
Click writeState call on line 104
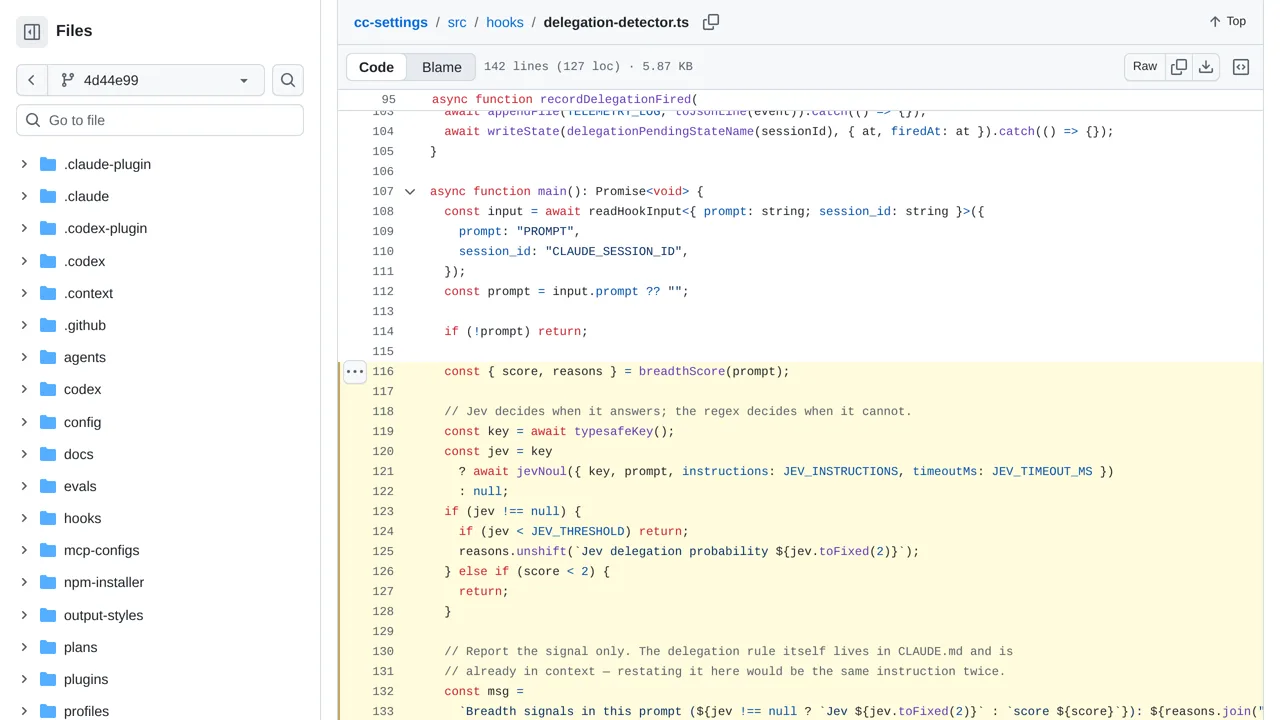(x=523, y=131)
